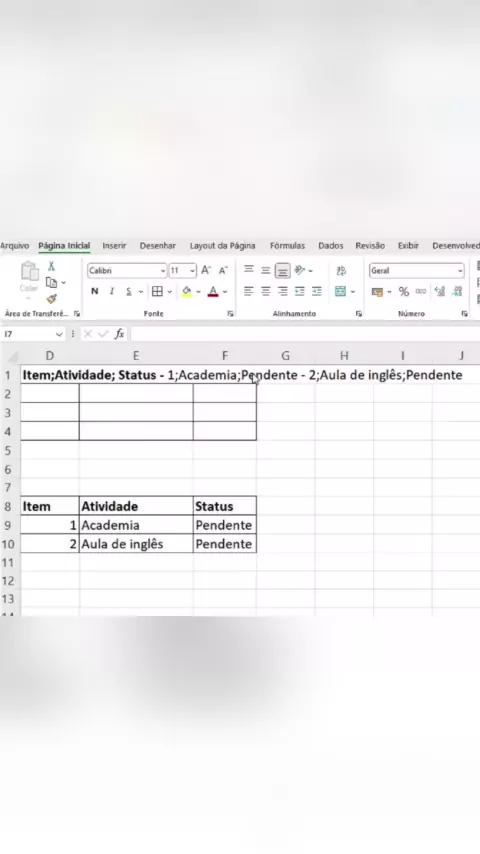Screen dimensions: 480x854
Task: Apply percent style format
Action: point(404,291)
